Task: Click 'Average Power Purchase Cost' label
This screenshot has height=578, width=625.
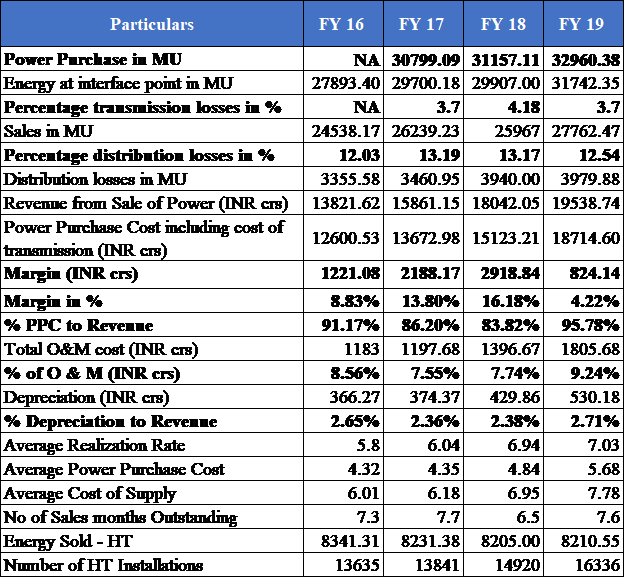Action: (x=114, y=470)
